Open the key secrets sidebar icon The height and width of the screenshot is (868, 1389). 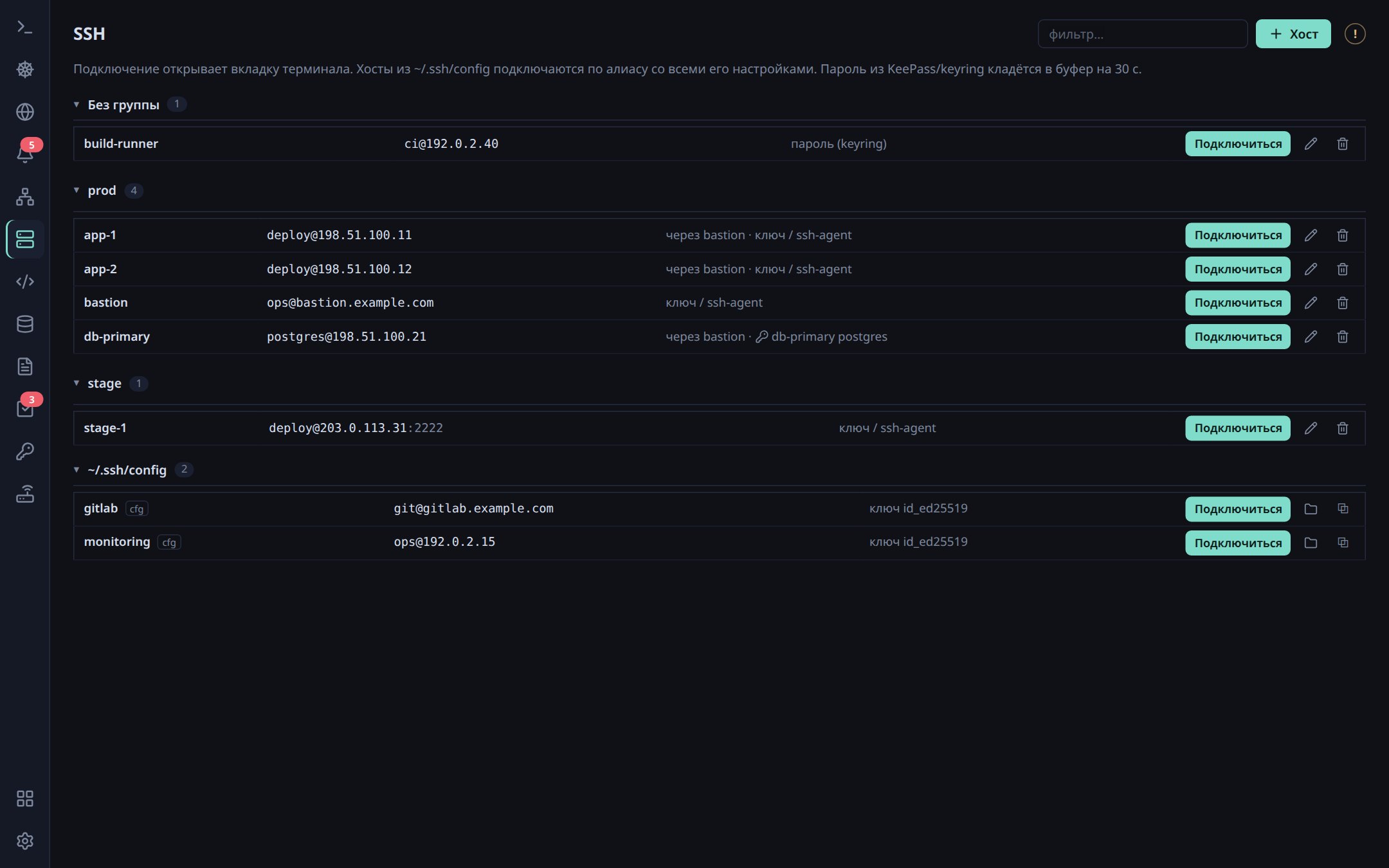[24, 451]
